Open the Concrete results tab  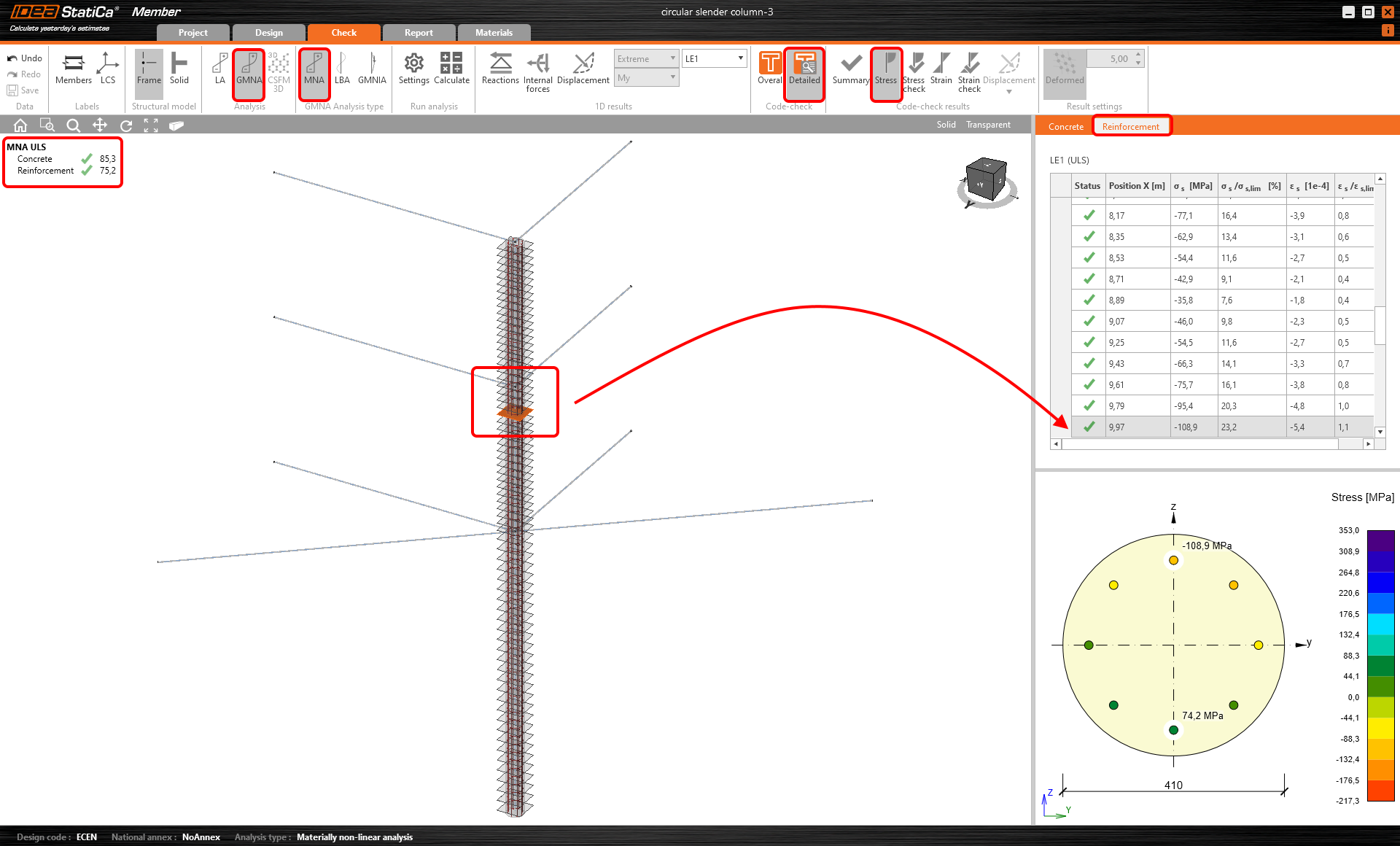[1065, 126]
